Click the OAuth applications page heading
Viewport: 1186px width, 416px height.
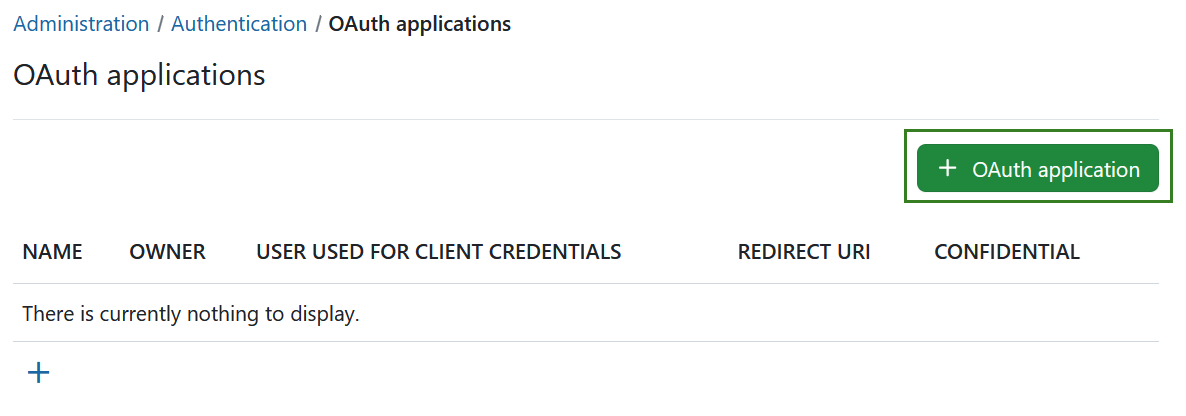(x=139, y=75)
